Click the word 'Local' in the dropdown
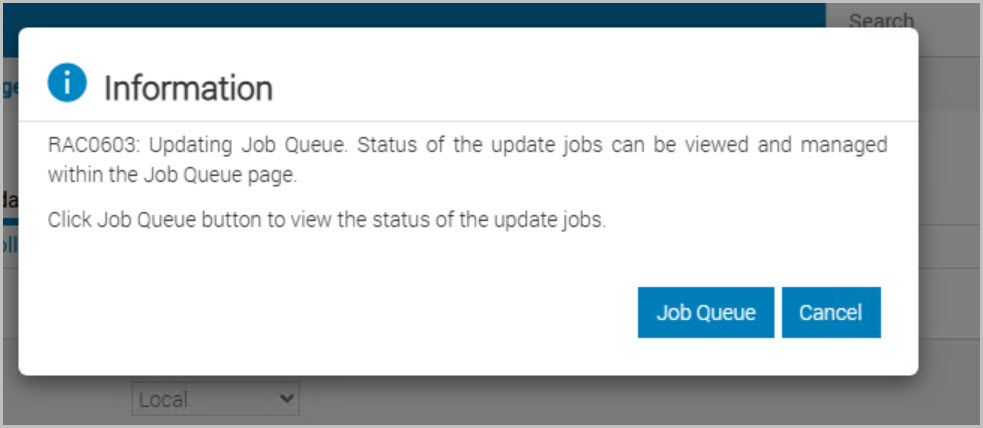This screenshot has height=428, width=983. [x=163, y=400]
